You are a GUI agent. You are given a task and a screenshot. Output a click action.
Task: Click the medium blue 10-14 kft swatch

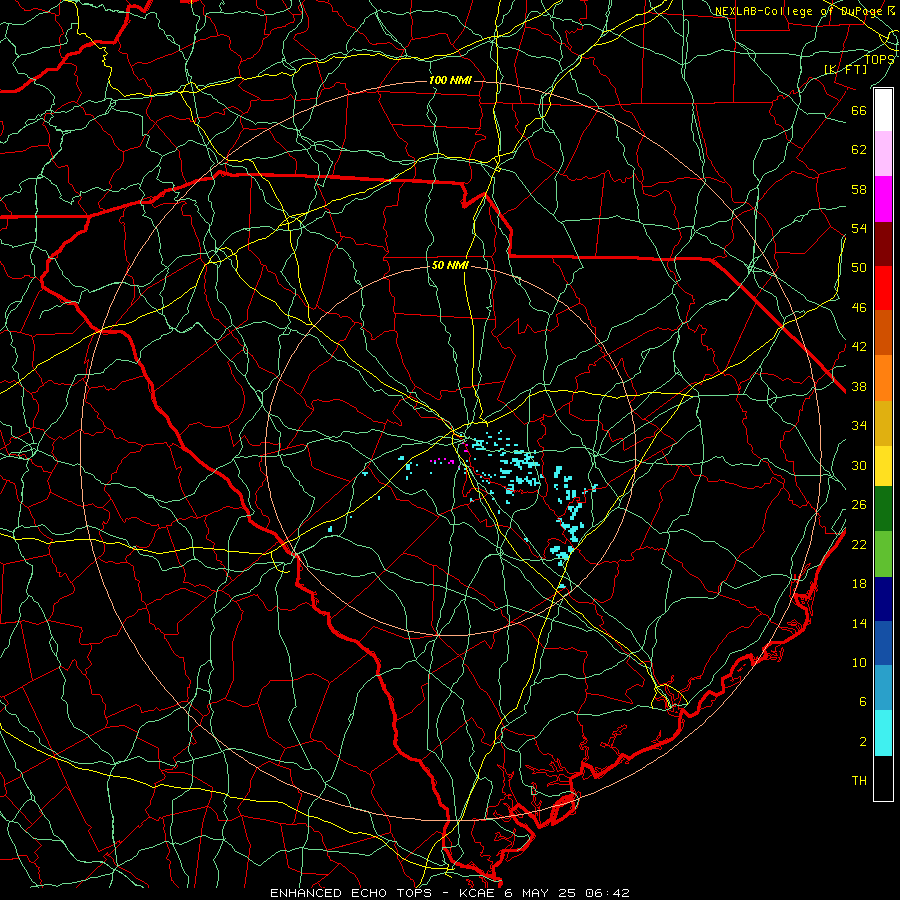(x=883, y=643)
